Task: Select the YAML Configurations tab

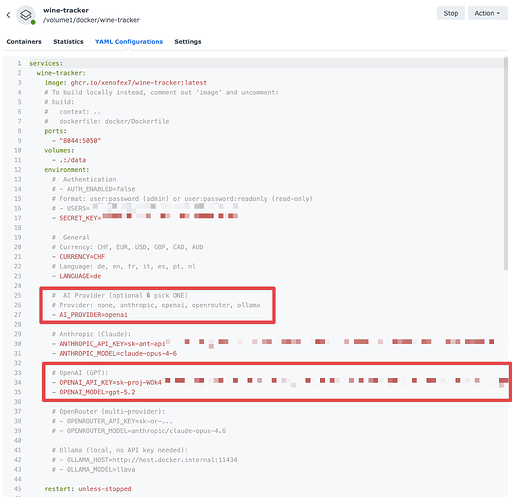Action: pos(129,42)
